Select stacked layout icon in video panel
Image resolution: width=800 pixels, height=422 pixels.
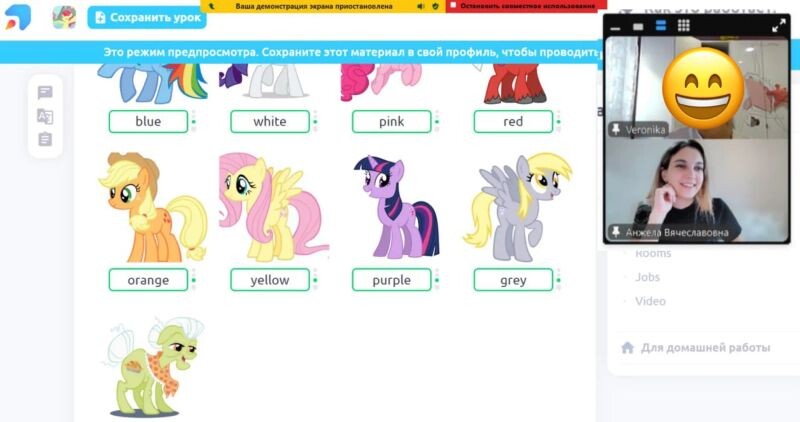pyautogui.click(x=661, y=26)
